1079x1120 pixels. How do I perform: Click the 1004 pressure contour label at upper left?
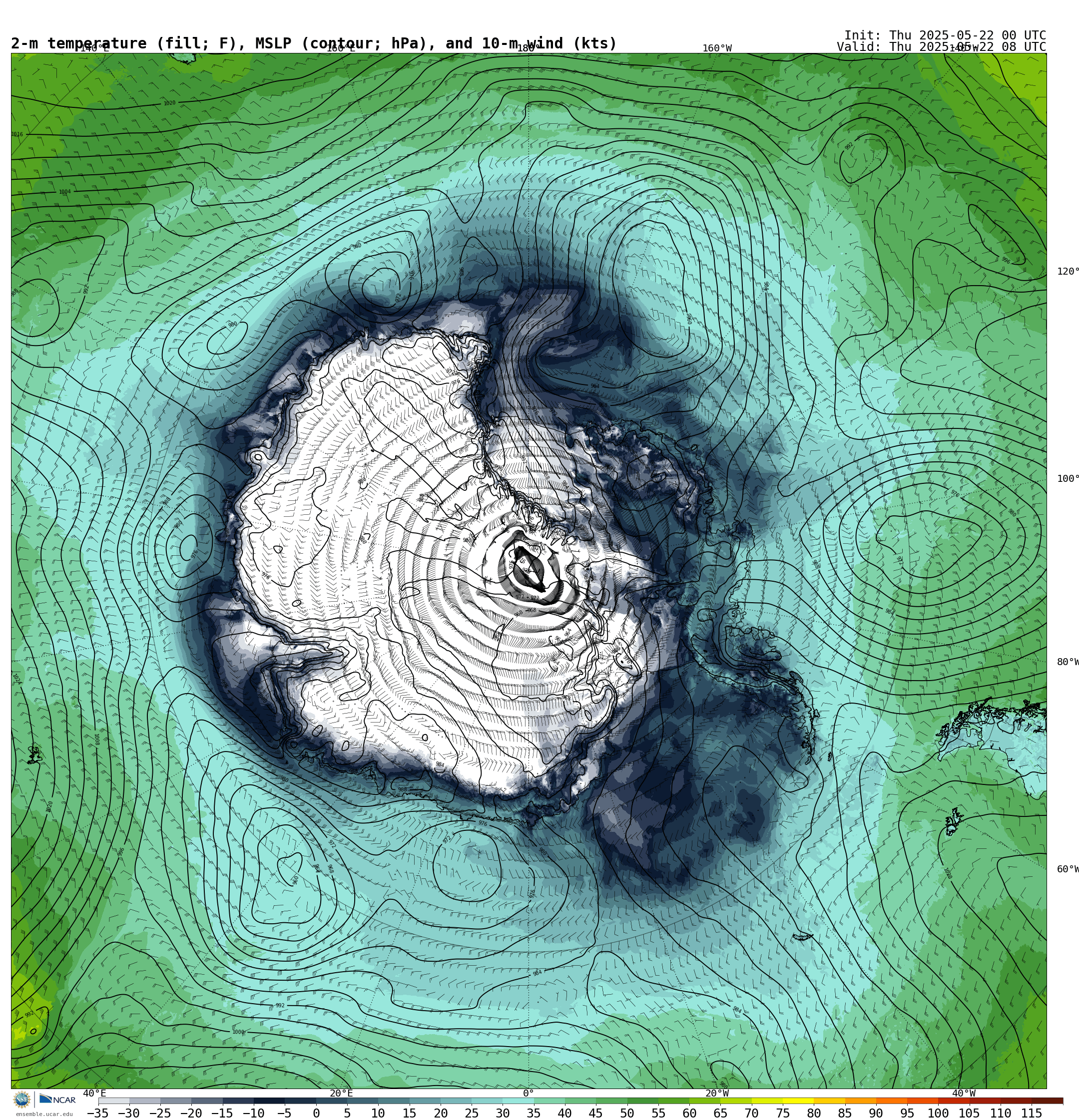[64, 192]
